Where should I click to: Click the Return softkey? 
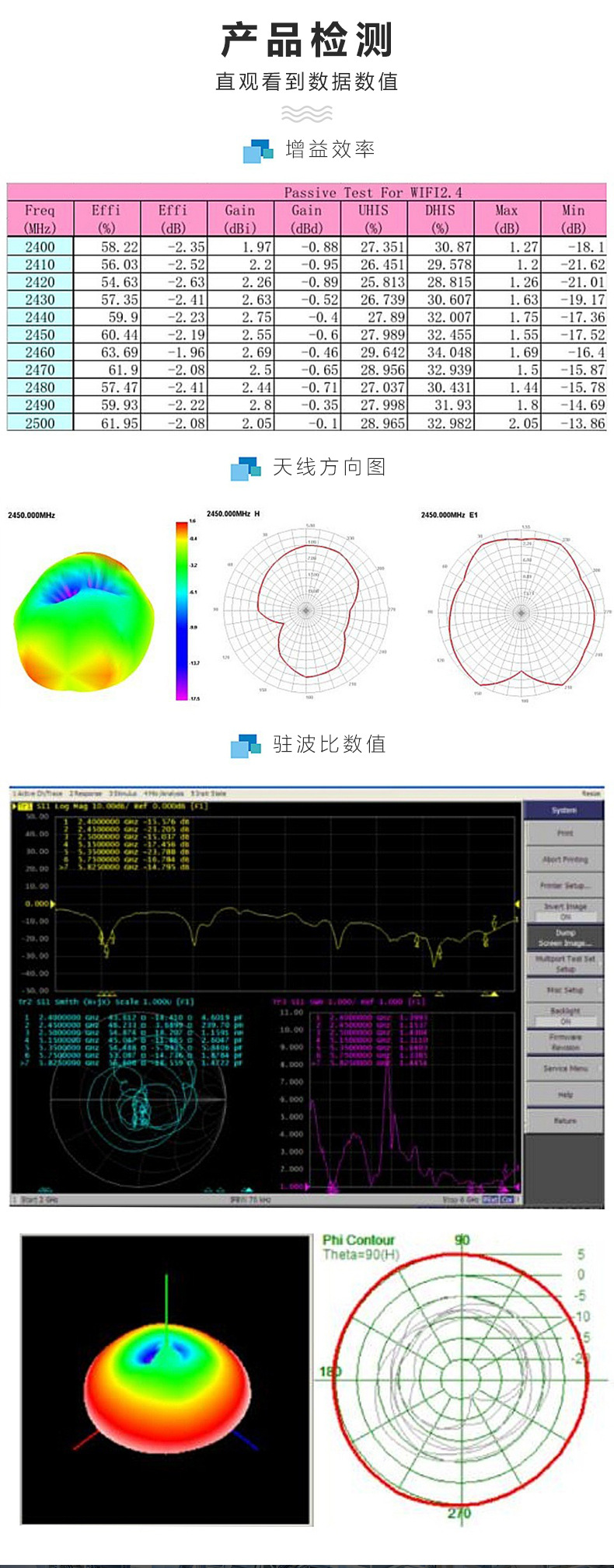pyautogui.click(x=565, y=1121)
